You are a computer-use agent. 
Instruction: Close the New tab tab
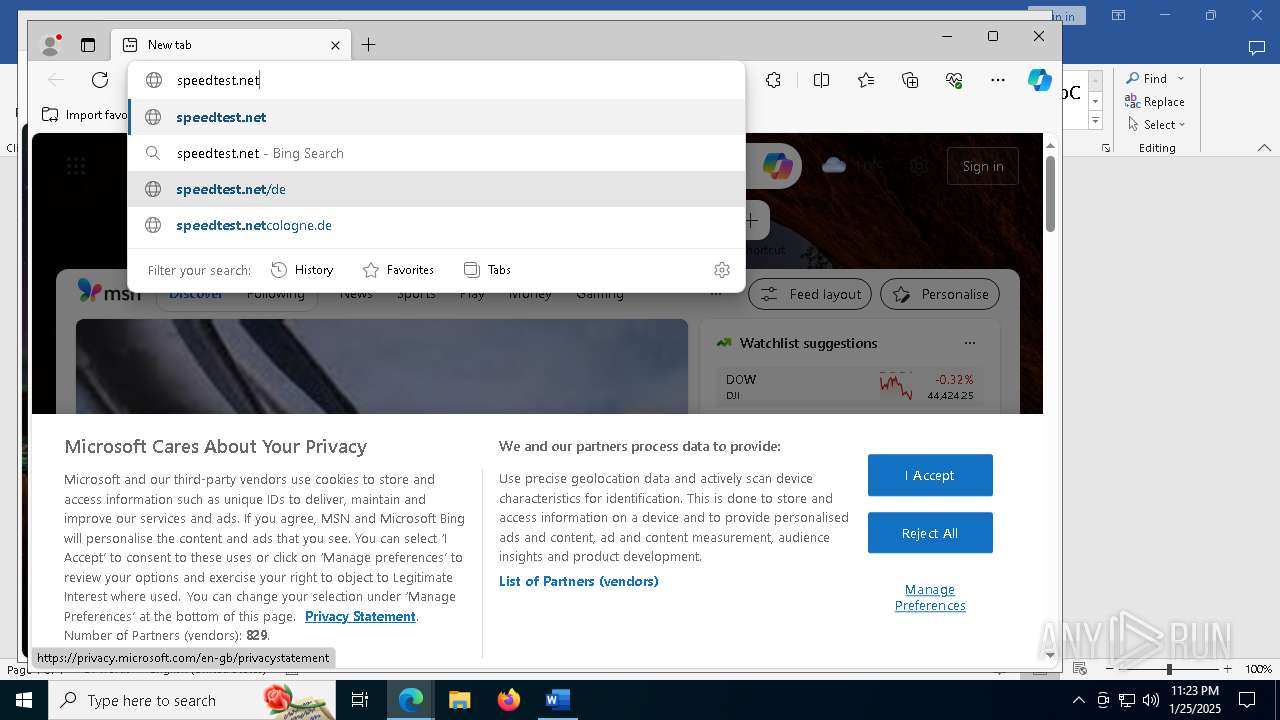pos(335,45)
